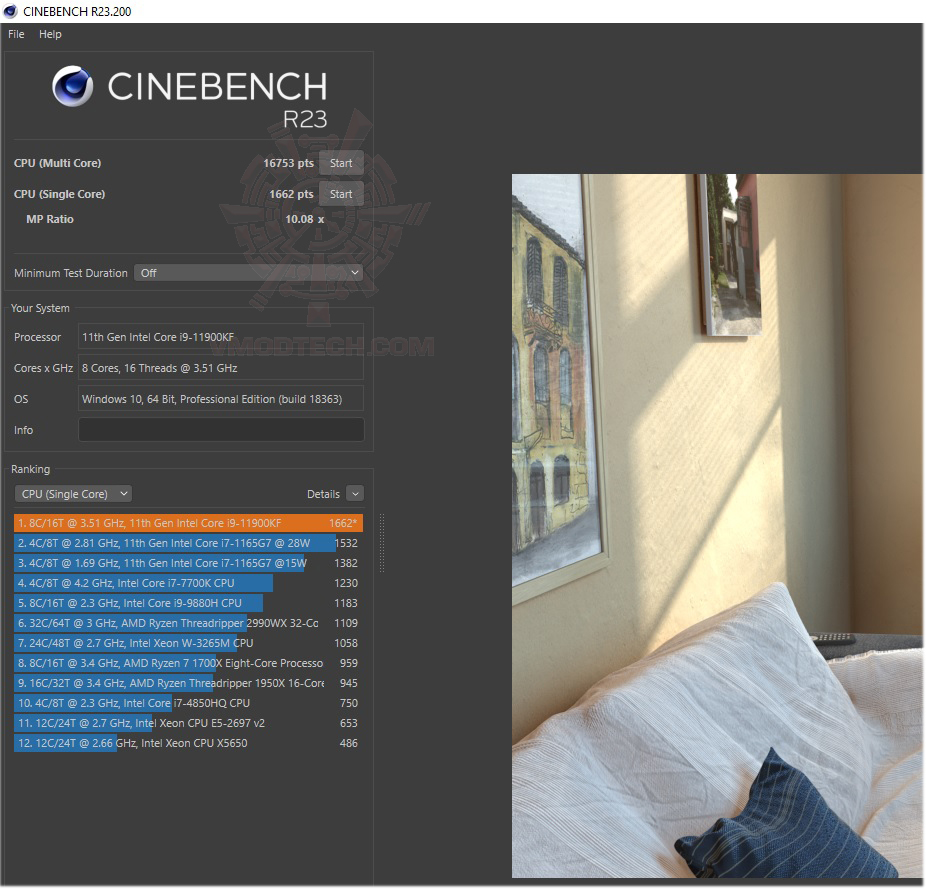
Task: Select ranking row 9 Threadripper 1950X
Action: (x=188, y=683)
